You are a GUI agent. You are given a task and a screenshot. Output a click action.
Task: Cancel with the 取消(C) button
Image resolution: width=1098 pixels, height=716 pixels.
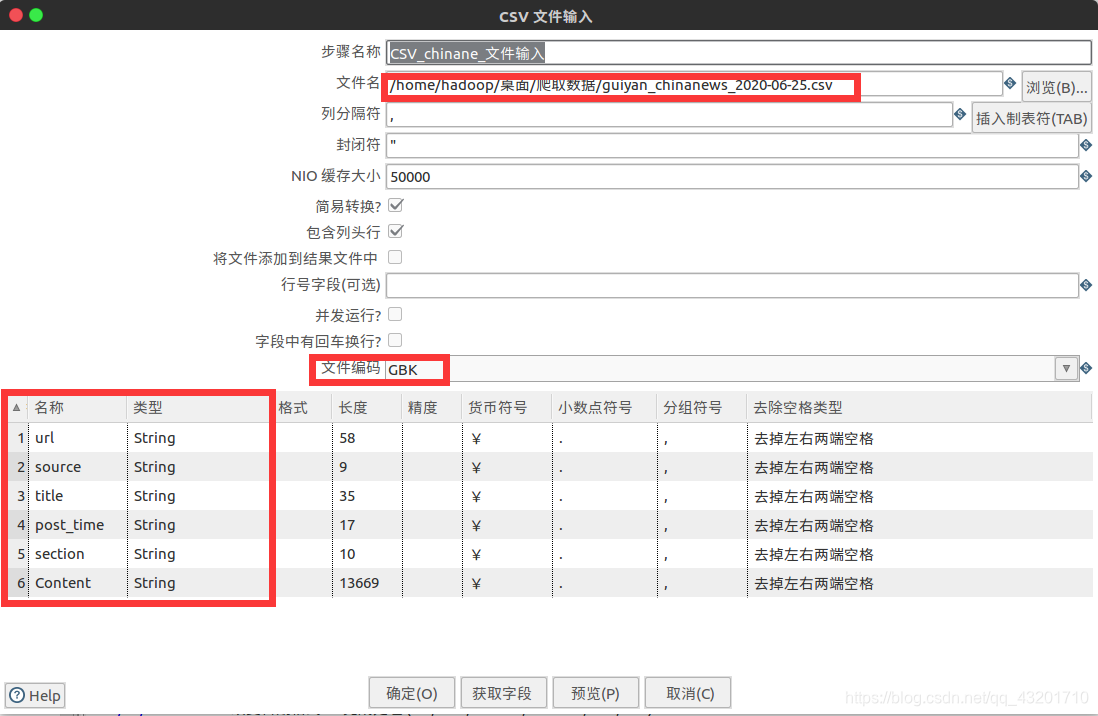tap(690, 693)
